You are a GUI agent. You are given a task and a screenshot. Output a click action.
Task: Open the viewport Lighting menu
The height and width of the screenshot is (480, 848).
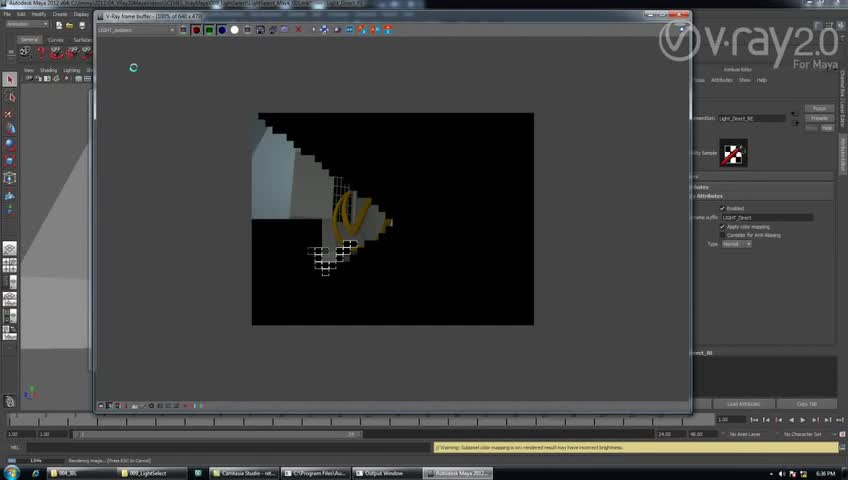click(71, 70)
